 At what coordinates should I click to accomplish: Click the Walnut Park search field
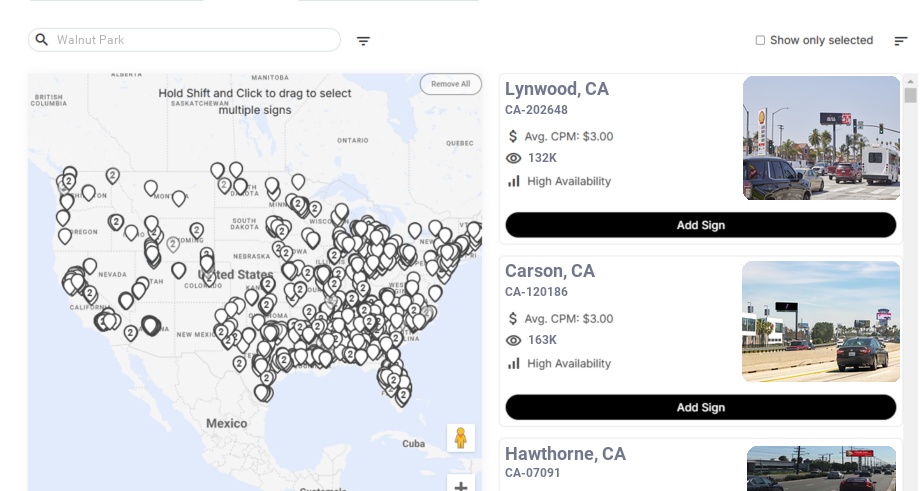(190, 40)
